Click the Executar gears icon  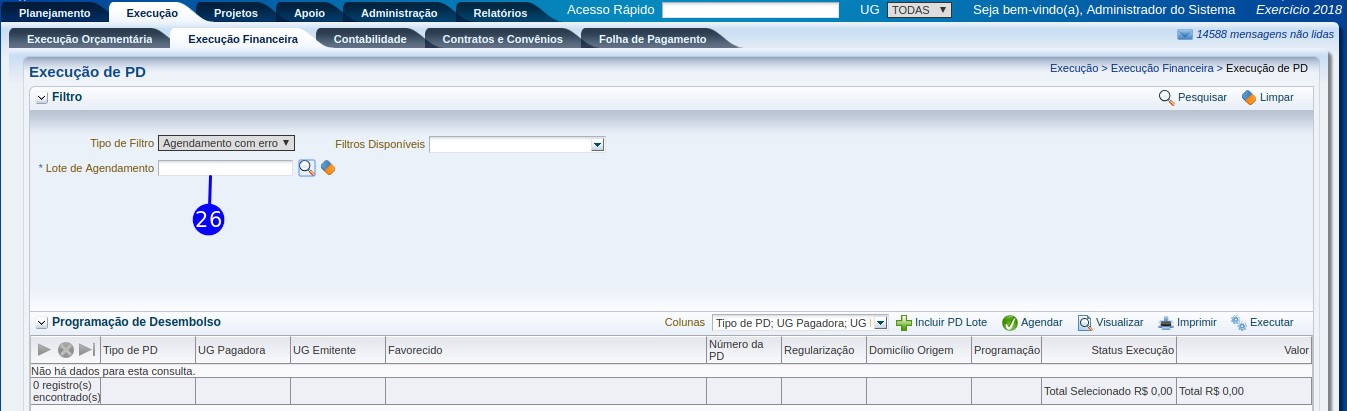click(1239, 323)
